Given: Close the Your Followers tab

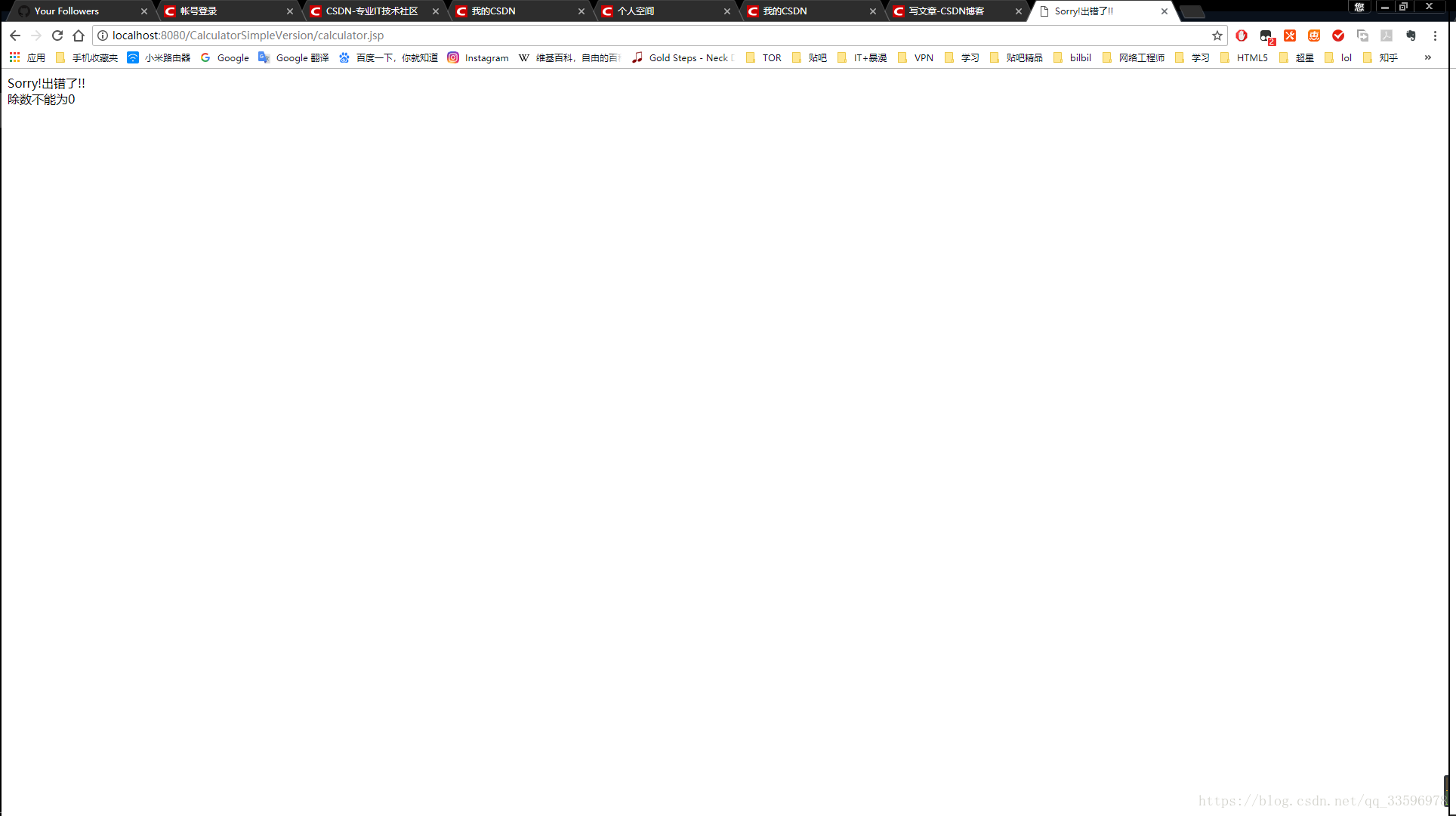Looking at the screenshot, I should coord(144,11).
